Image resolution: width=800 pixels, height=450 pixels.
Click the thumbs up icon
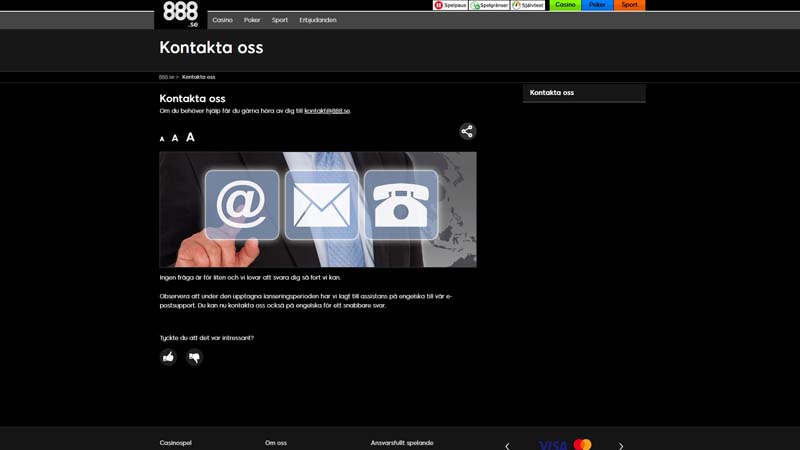(168, 357)
